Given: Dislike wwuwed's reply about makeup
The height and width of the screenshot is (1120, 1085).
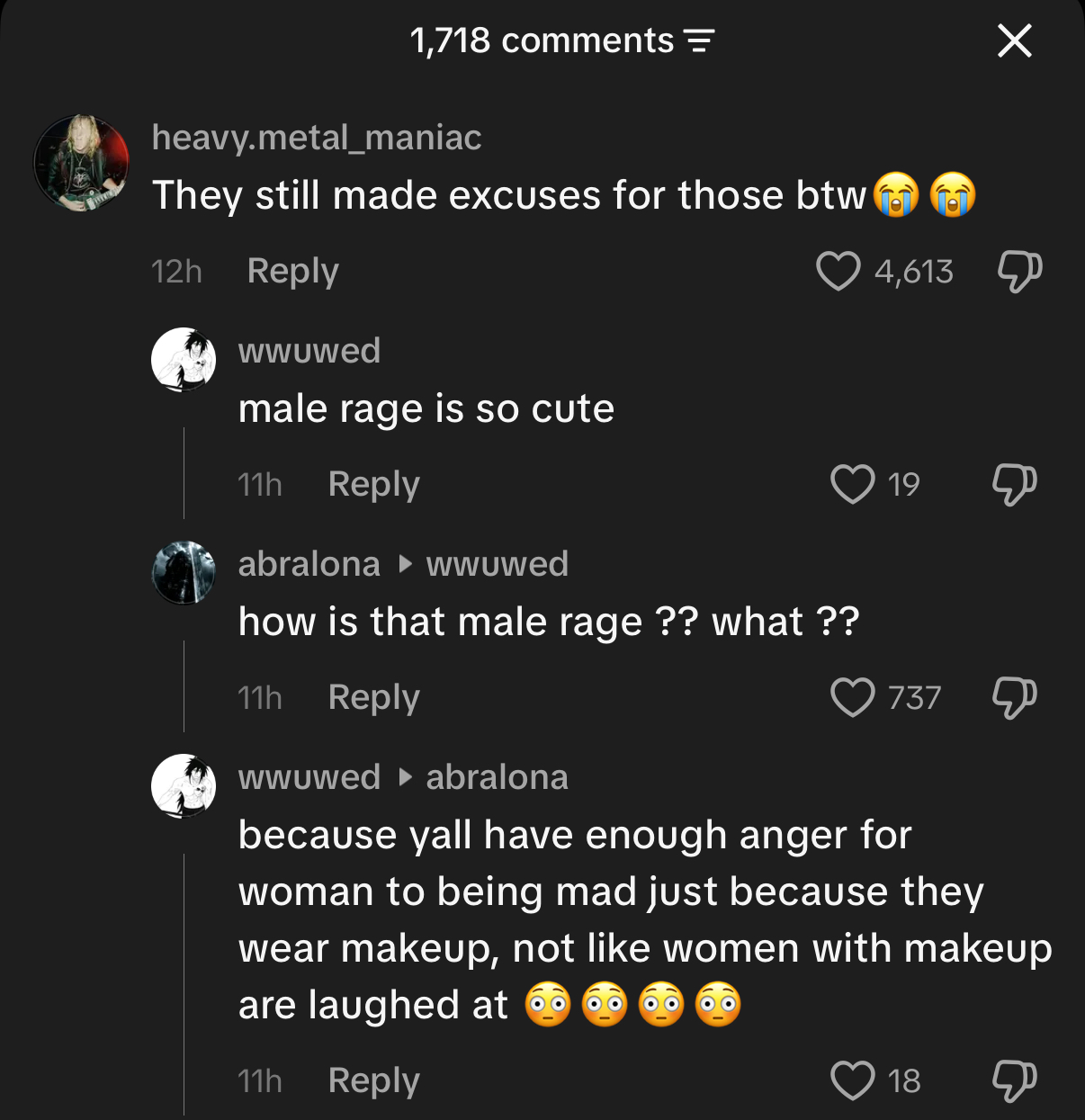Looking at the screenshot, I should [x=1014, y=1080].
